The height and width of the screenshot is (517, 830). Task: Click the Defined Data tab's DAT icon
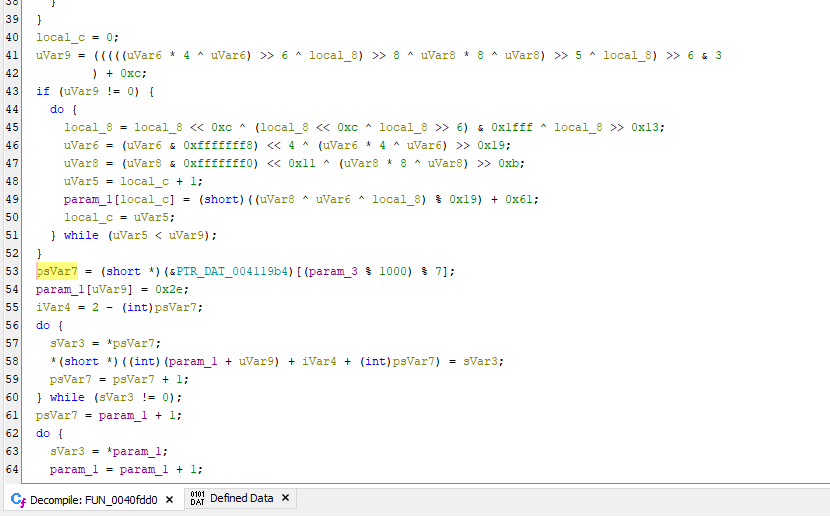pyautogui.click(x=197, y=498)
